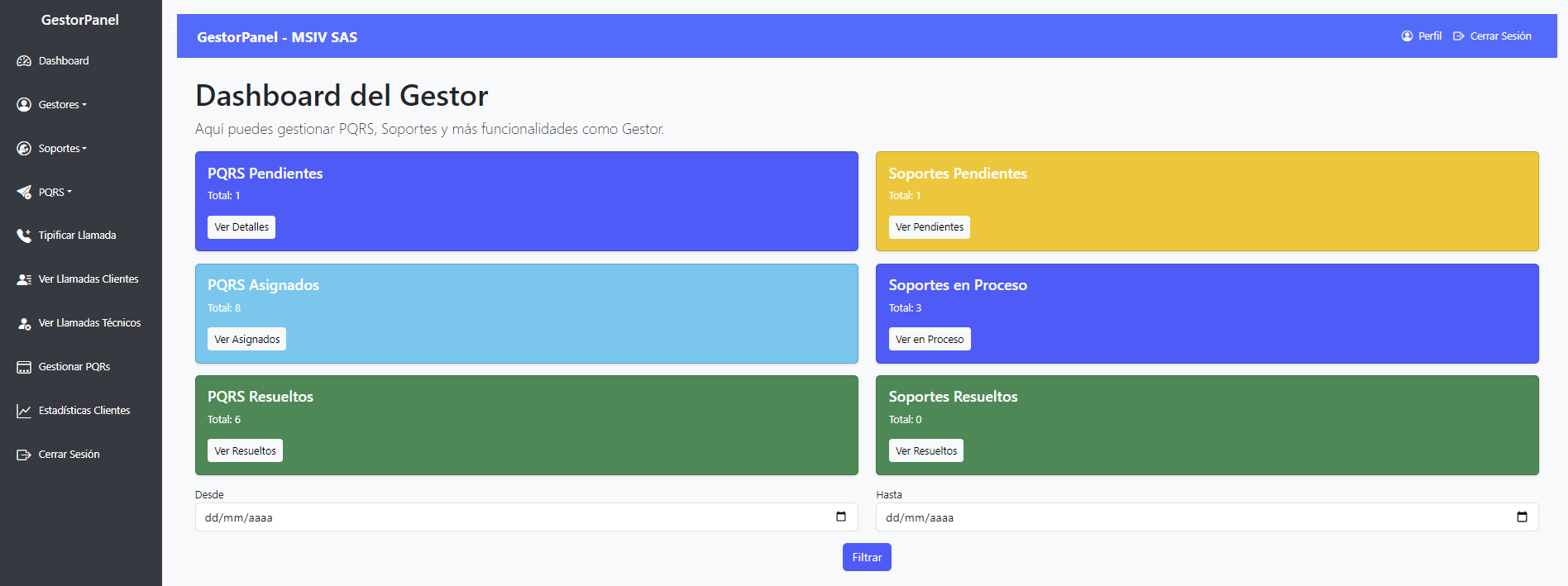Viewport: 1568px width, 586px height.
Task: Click the Ver Llamadas Clientes people icon
Action: click(x=24, y=279)
